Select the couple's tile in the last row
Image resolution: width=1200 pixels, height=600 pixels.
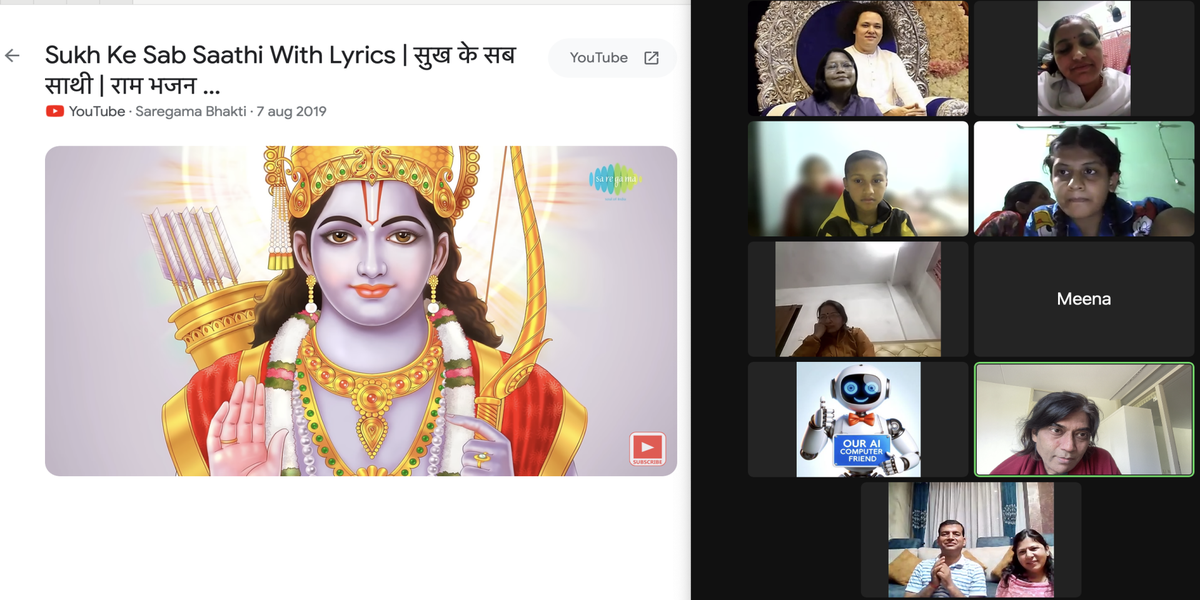click(971, 540)
